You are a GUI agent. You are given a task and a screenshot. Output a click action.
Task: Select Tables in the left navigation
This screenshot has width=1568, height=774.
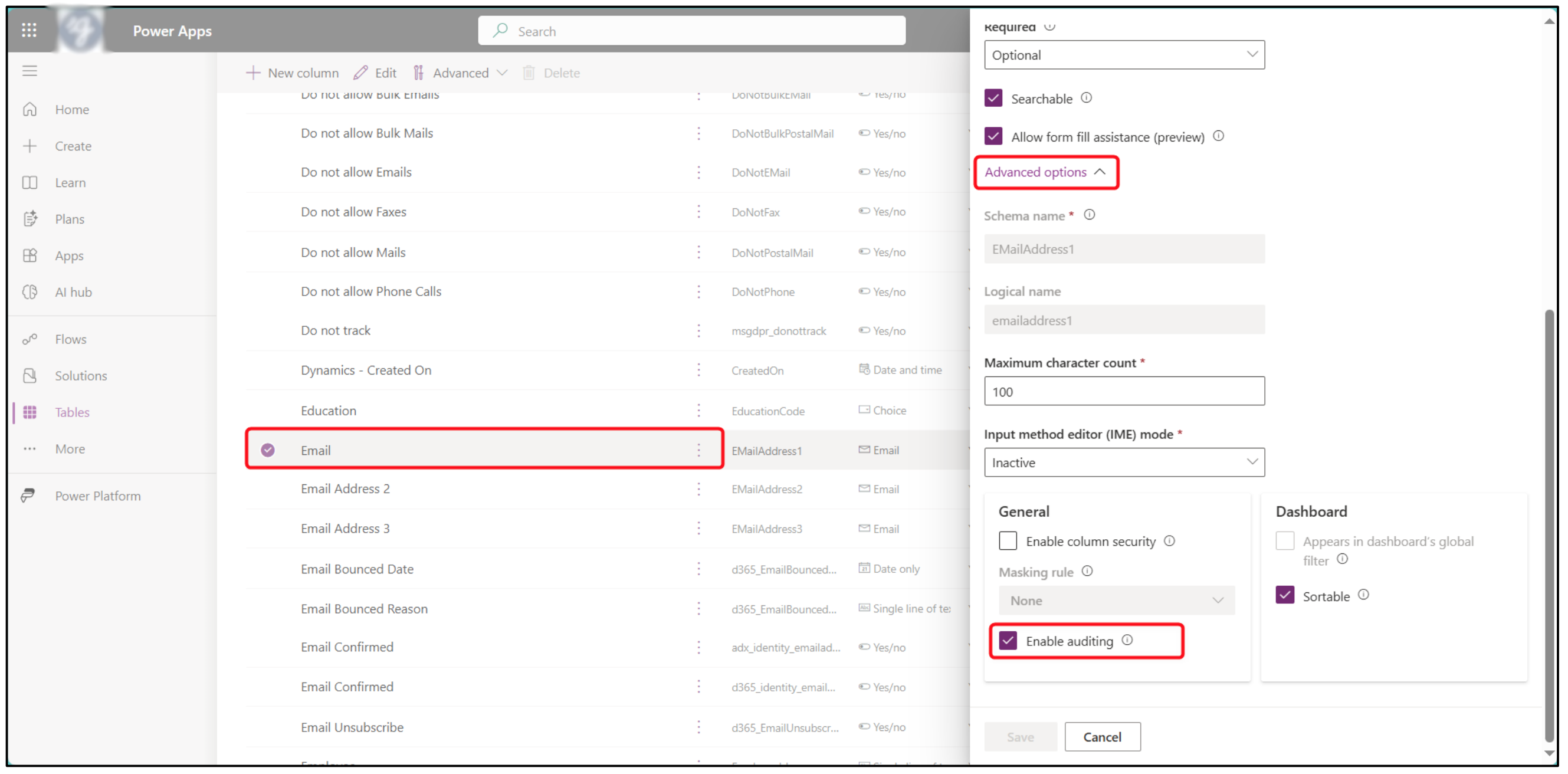tap(72, 412)
